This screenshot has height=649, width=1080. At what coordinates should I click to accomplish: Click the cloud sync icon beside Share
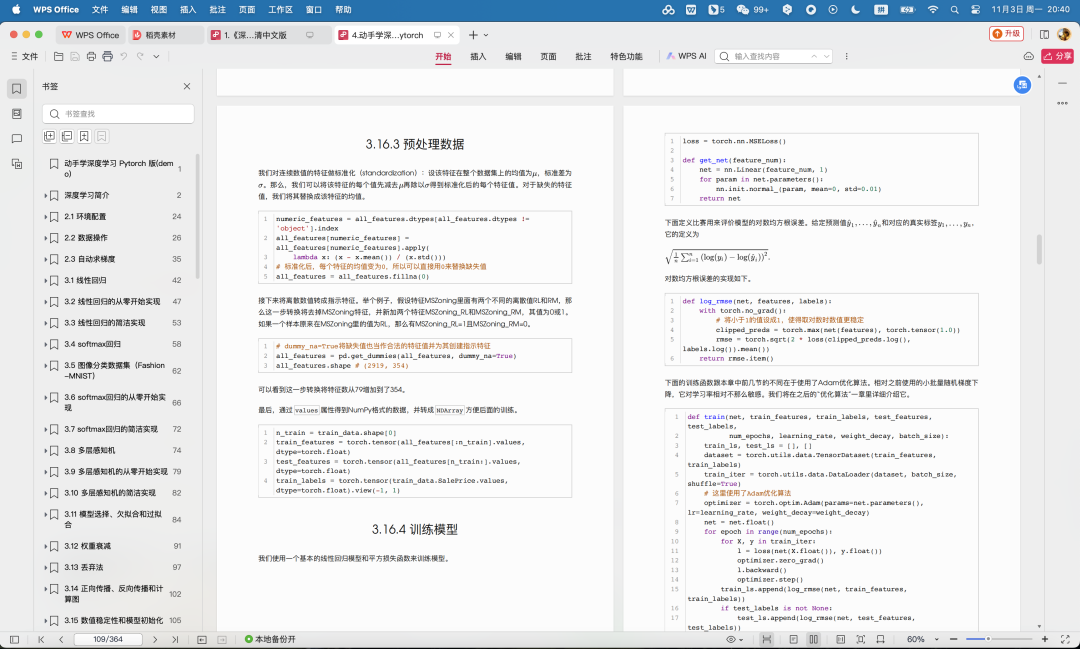(1028, 56)
